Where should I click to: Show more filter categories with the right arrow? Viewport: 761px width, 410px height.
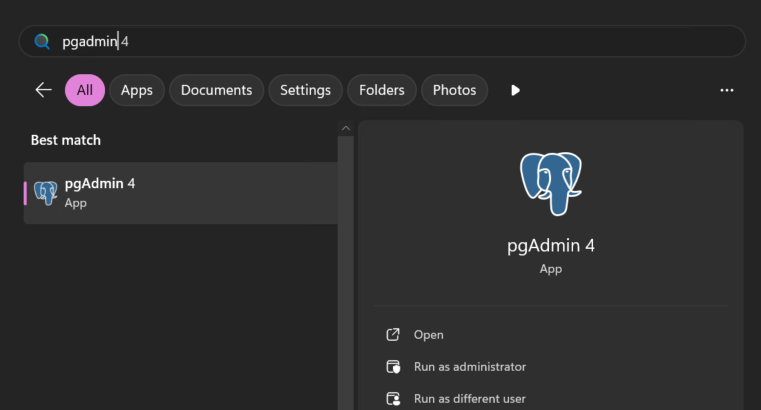pyautogui.click(x=515, y=90)
